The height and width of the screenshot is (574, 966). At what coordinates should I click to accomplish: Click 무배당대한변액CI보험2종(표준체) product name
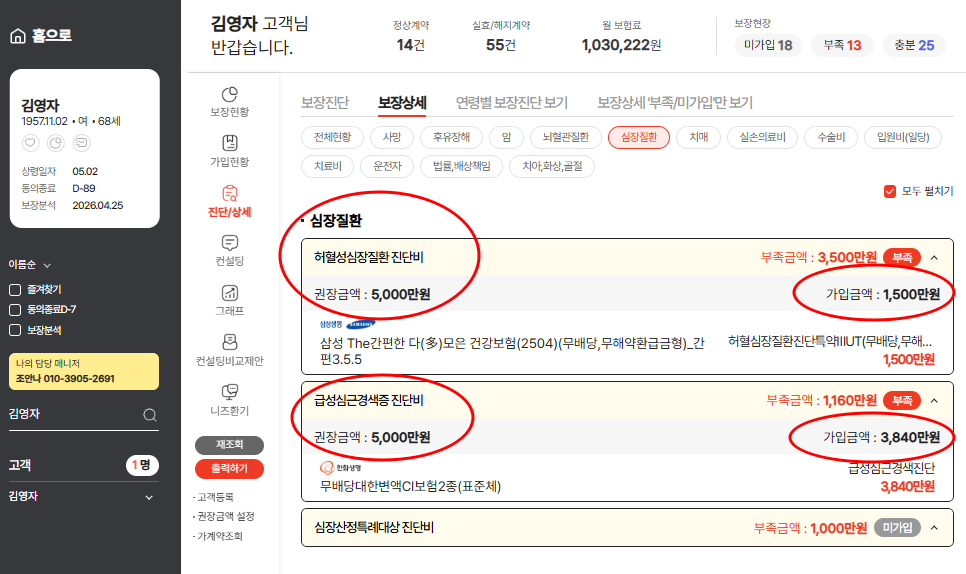point(410,487)
